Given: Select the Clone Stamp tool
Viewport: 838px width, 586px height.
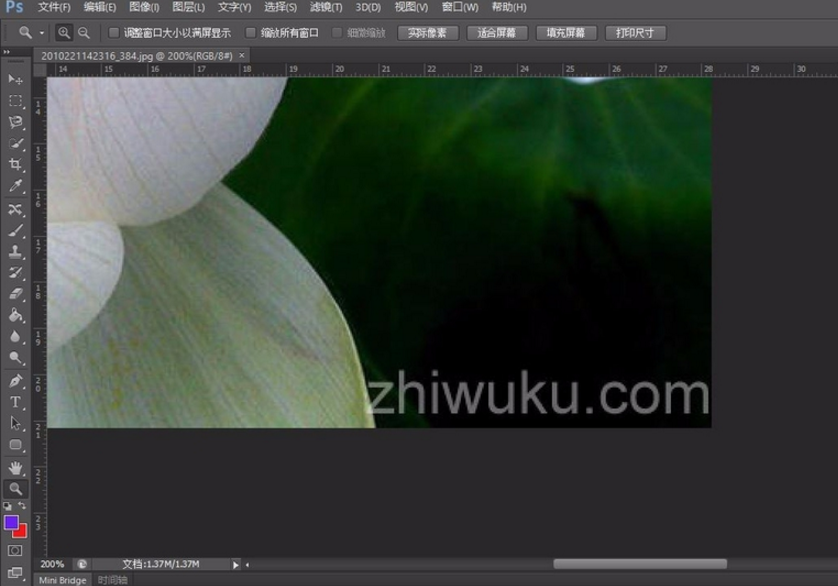Looking at the screenshot, I should click(x=15, y=251).
